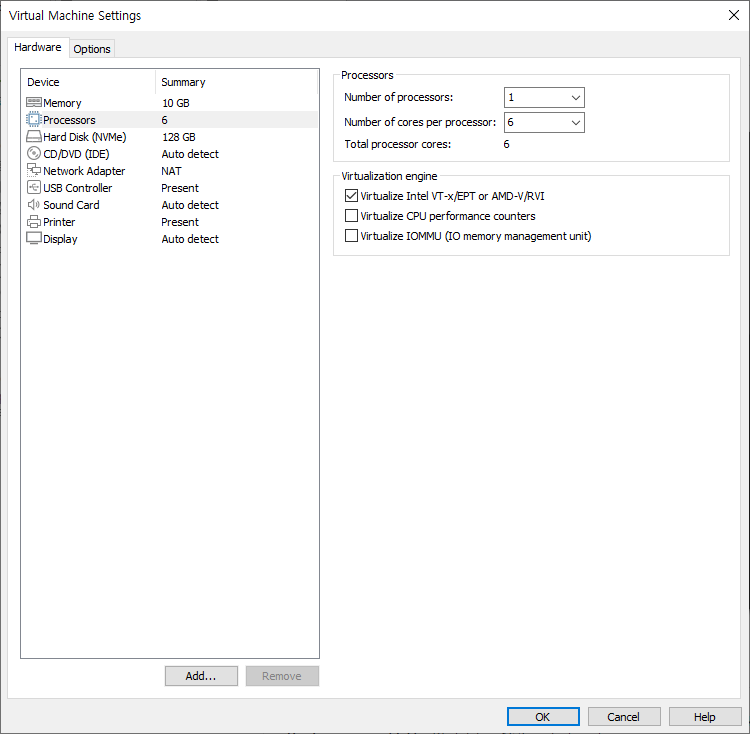Click the USB Controller icon

tap(33, 187)
